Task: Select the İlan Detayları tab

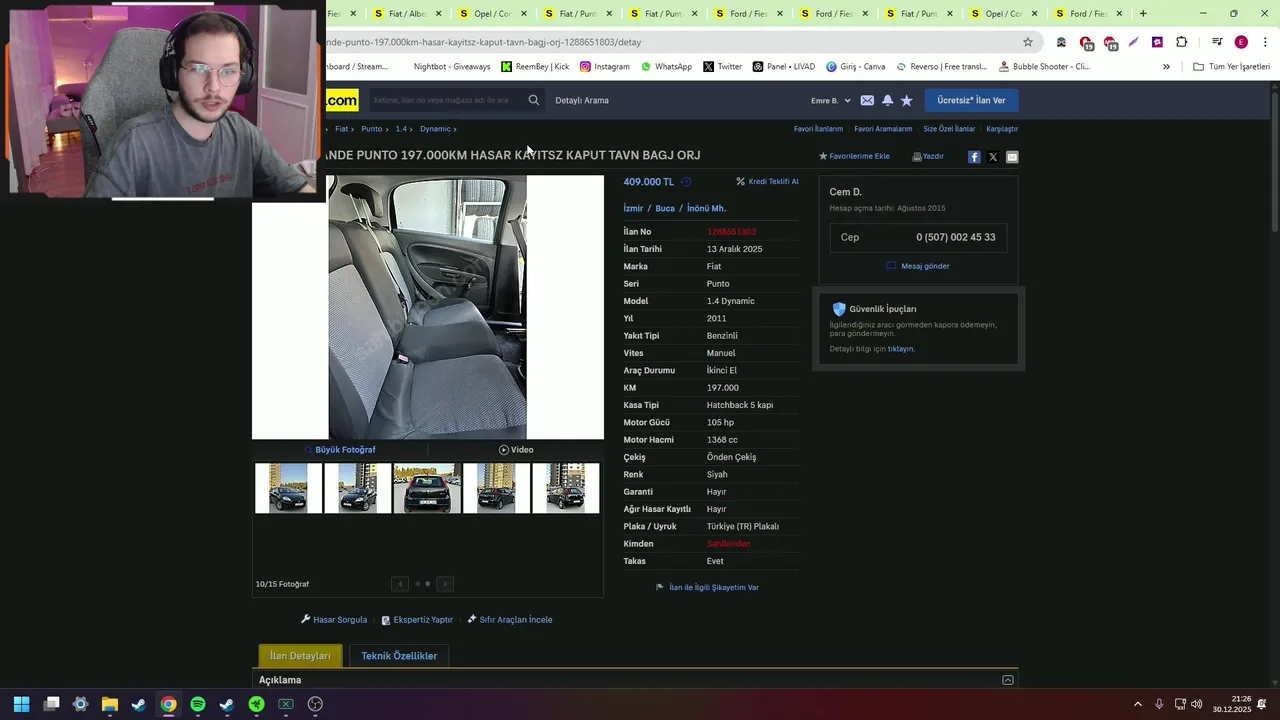Action: [x=300, y=656]
